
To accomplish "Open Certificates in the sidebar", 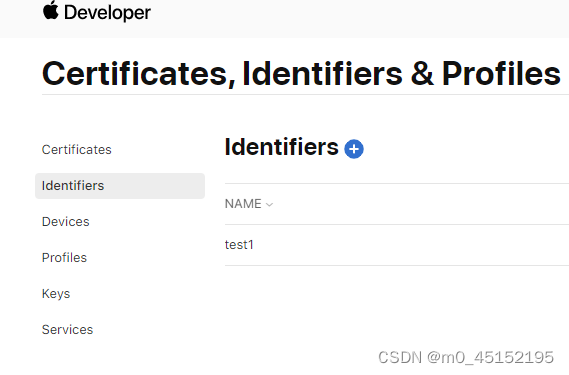I will point(77,150).
